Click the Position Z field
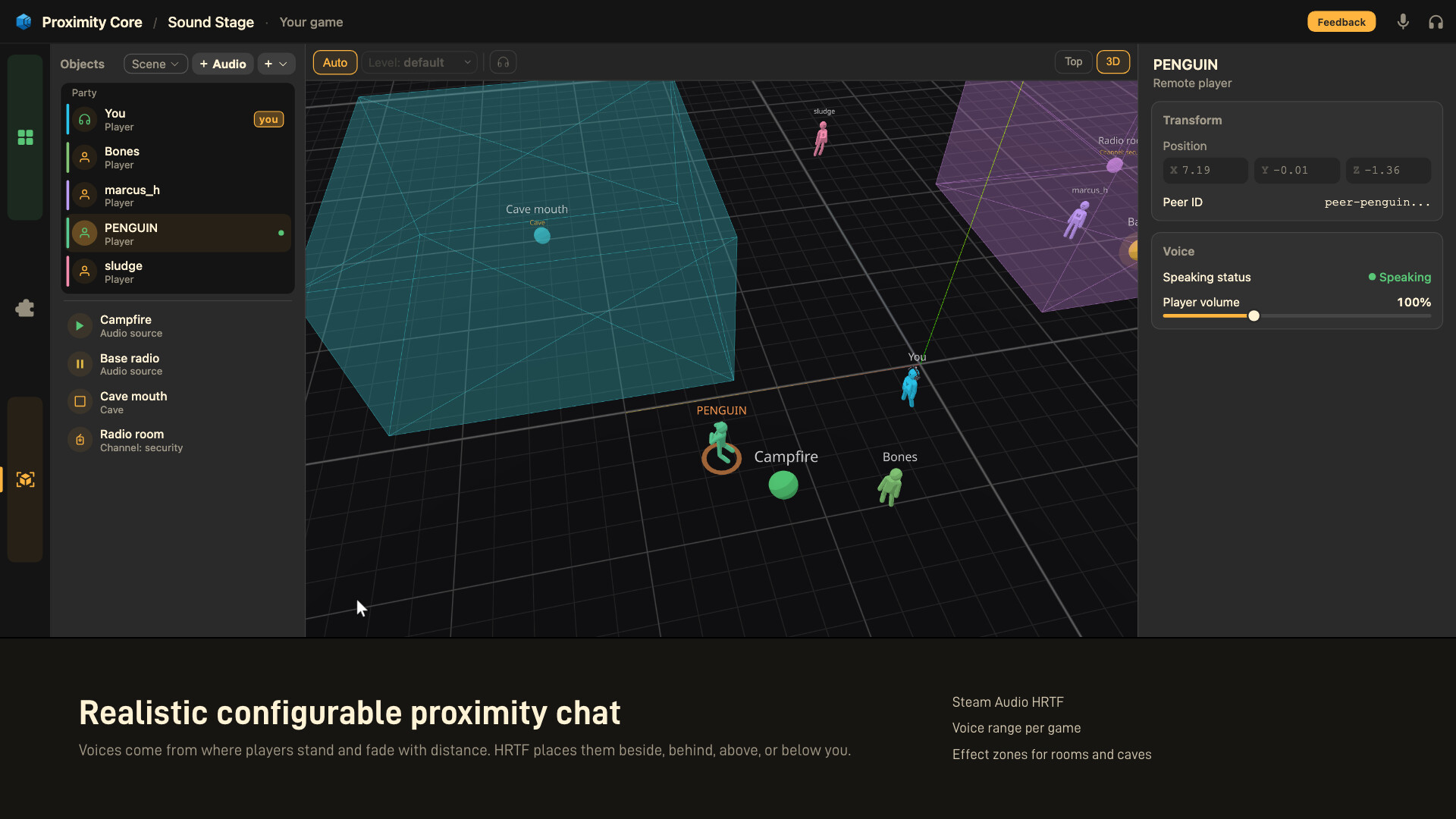 coord(1389,170)
